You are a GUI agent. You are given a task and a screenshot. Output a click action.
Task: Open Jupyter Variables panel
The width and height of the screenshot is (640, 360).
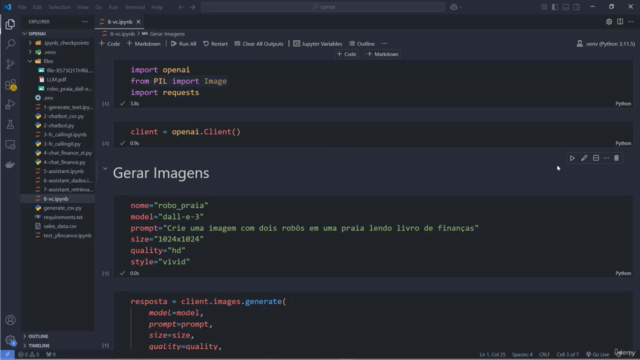[318, 44]
